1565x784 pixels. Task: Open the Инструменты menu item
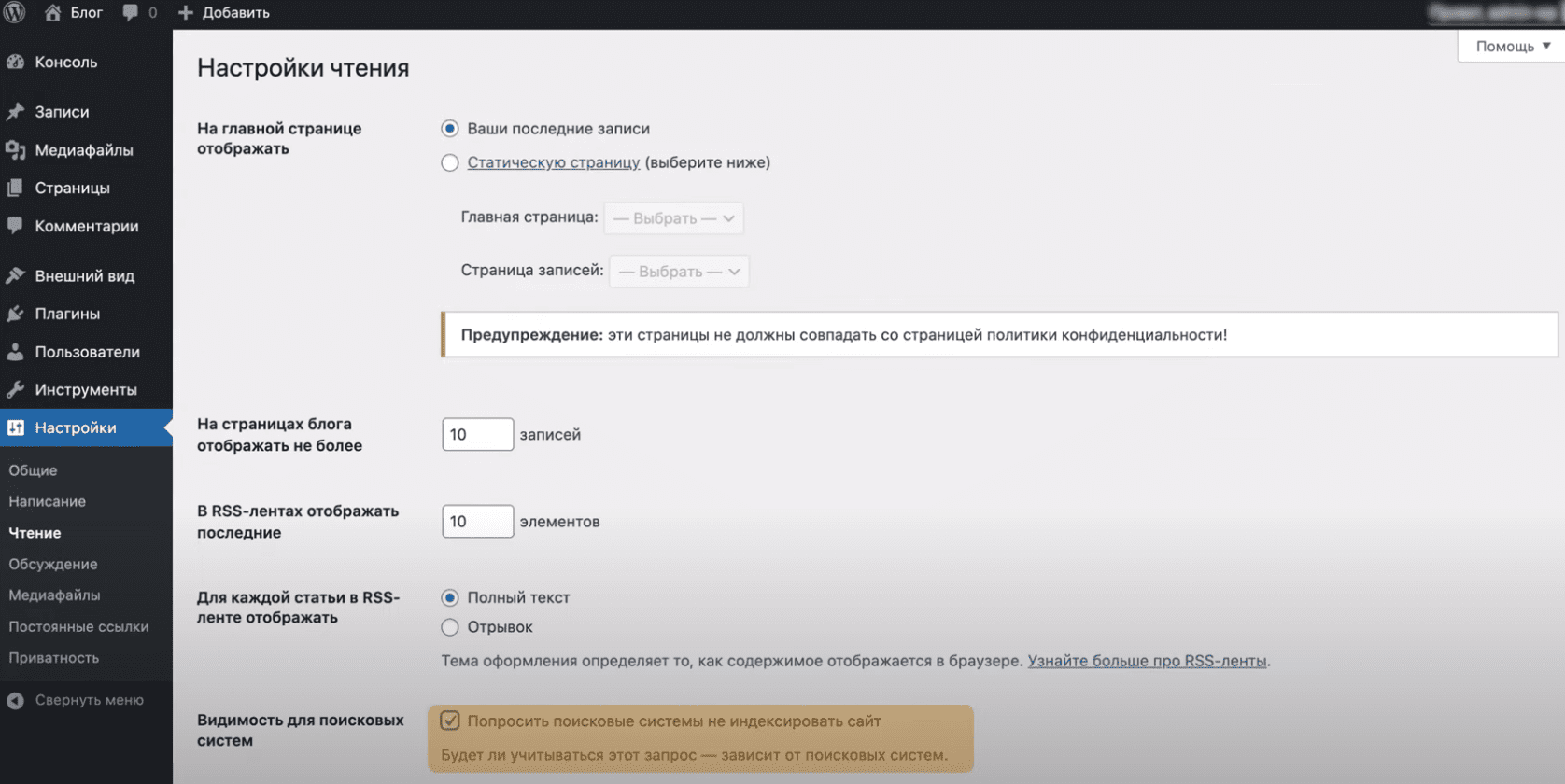(86, 389)
